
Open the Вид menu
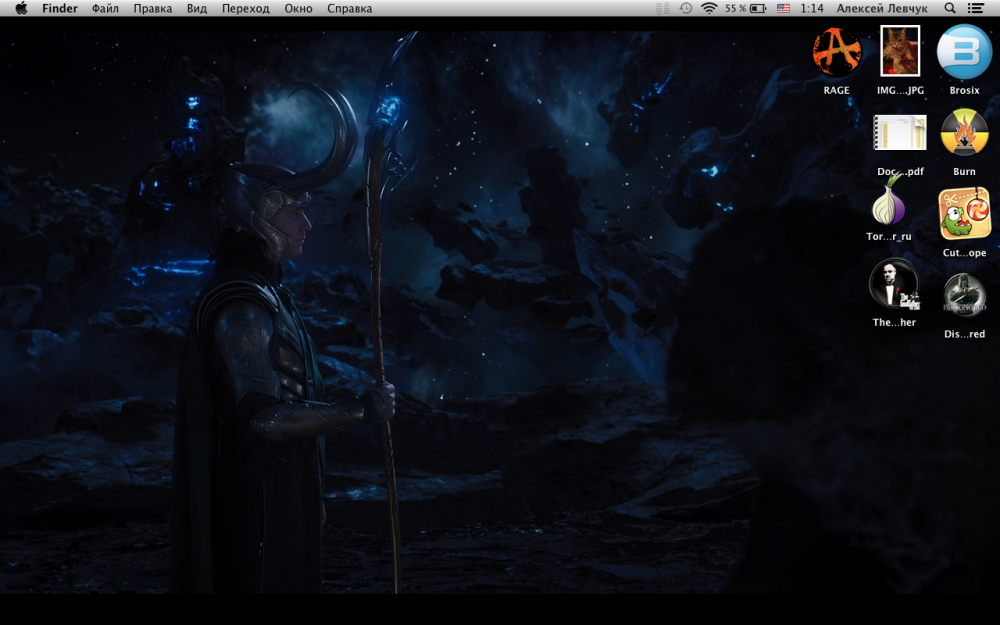[197, 8]
